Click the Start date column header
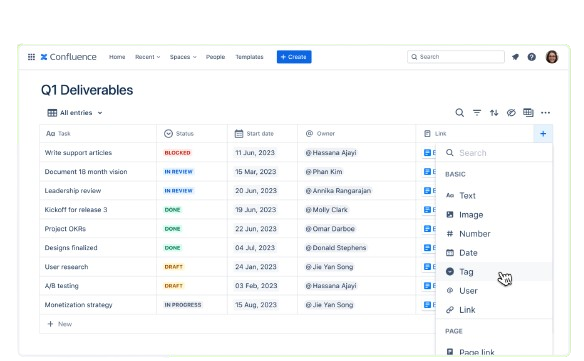This screenshot has width=584, height=361. (262, 134)
